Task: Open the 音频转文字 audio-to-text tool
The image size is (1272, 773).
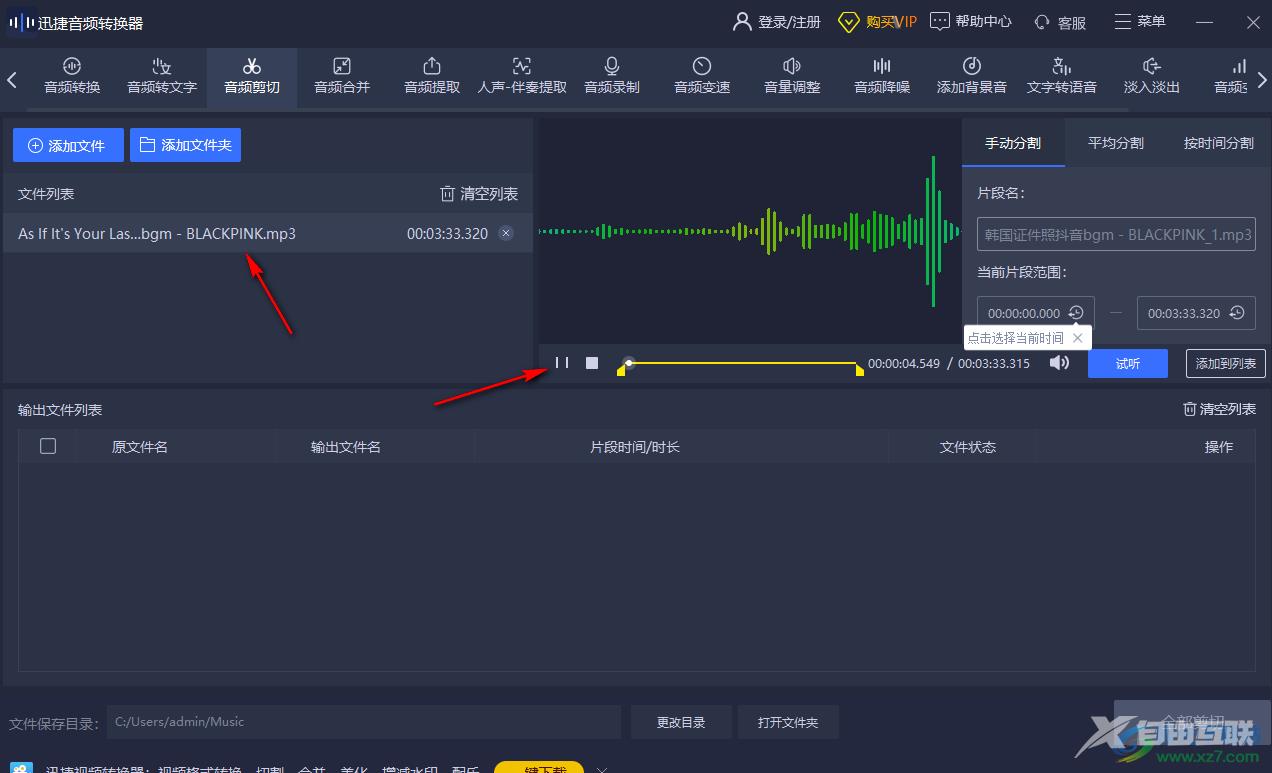Action: coord(162,77)
